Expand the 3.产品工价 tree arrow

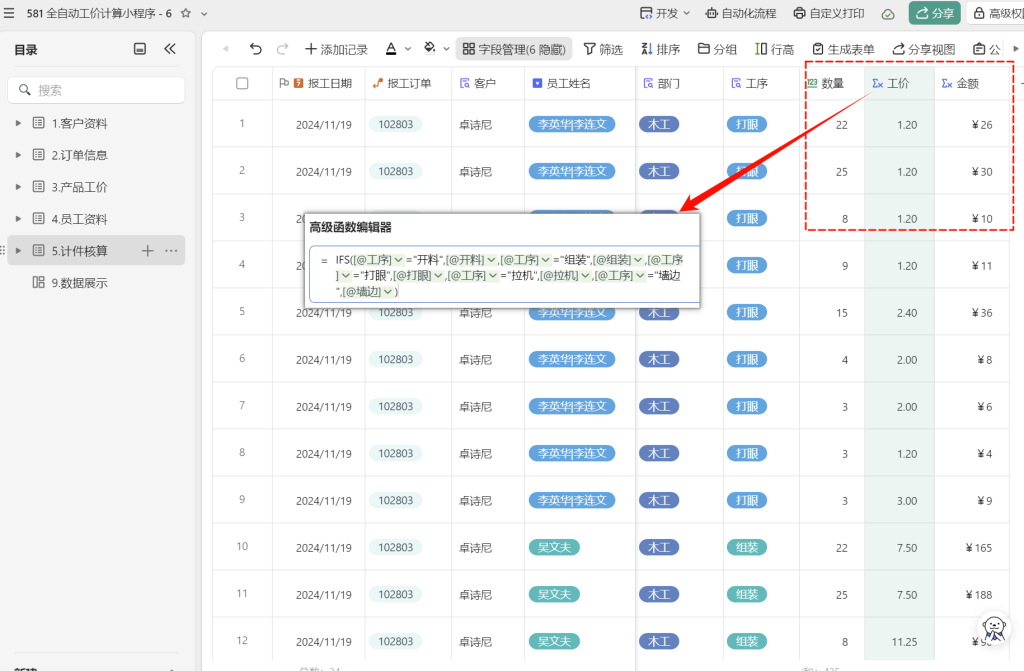pos(18,187)
